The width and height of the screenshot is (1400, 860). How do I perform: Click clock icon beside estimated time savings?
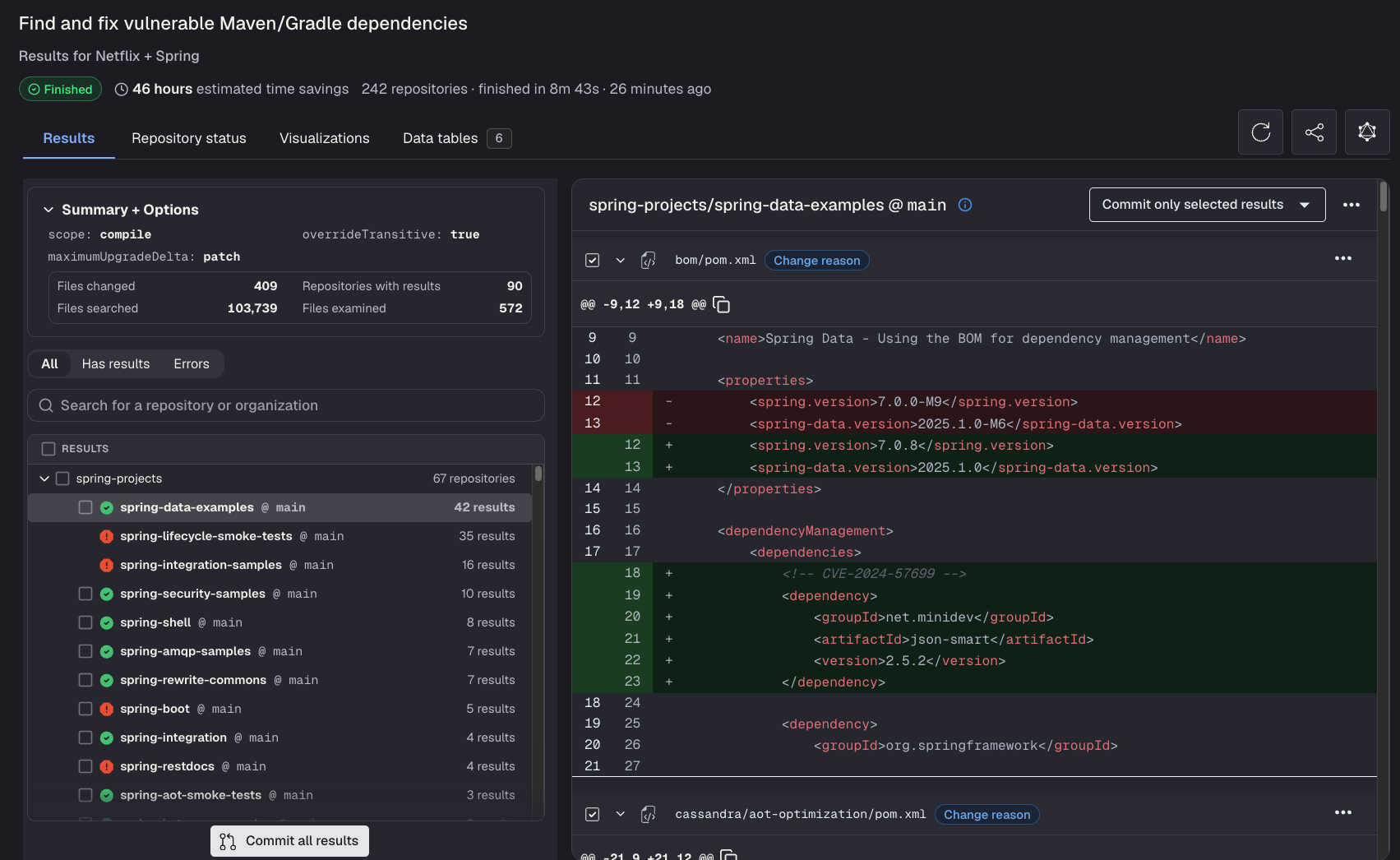pyautogui.click(x=121, y=89)
